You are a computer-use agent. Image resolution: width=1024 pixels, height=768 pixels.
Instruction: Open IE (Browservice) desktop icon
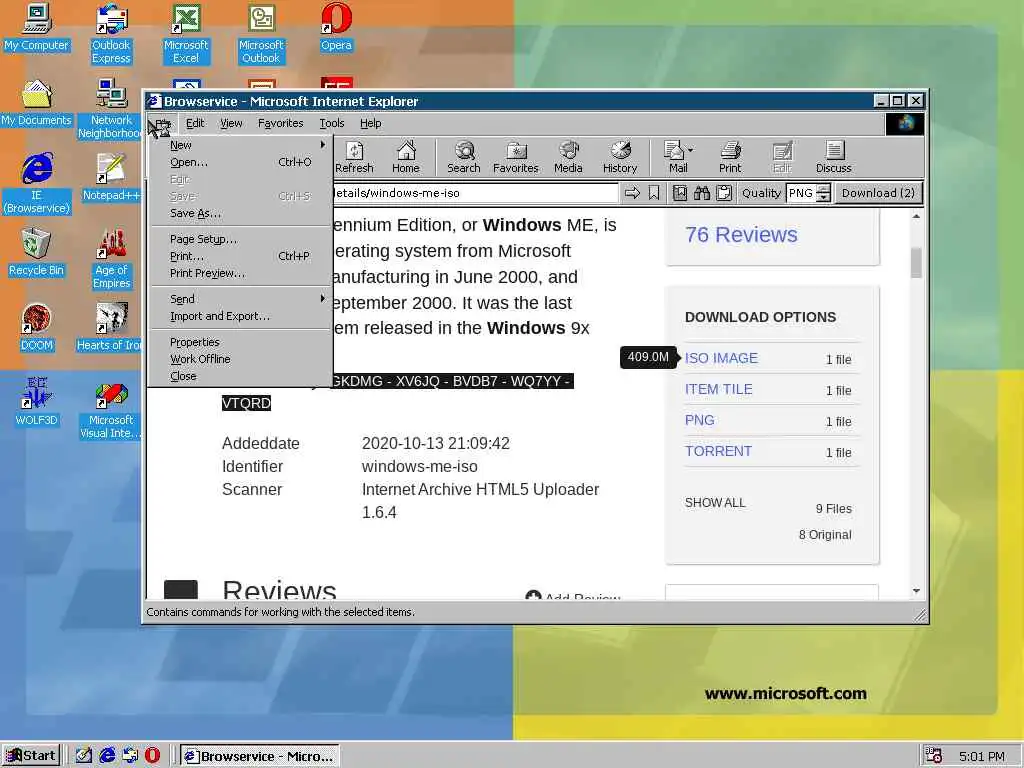(37, 184)
